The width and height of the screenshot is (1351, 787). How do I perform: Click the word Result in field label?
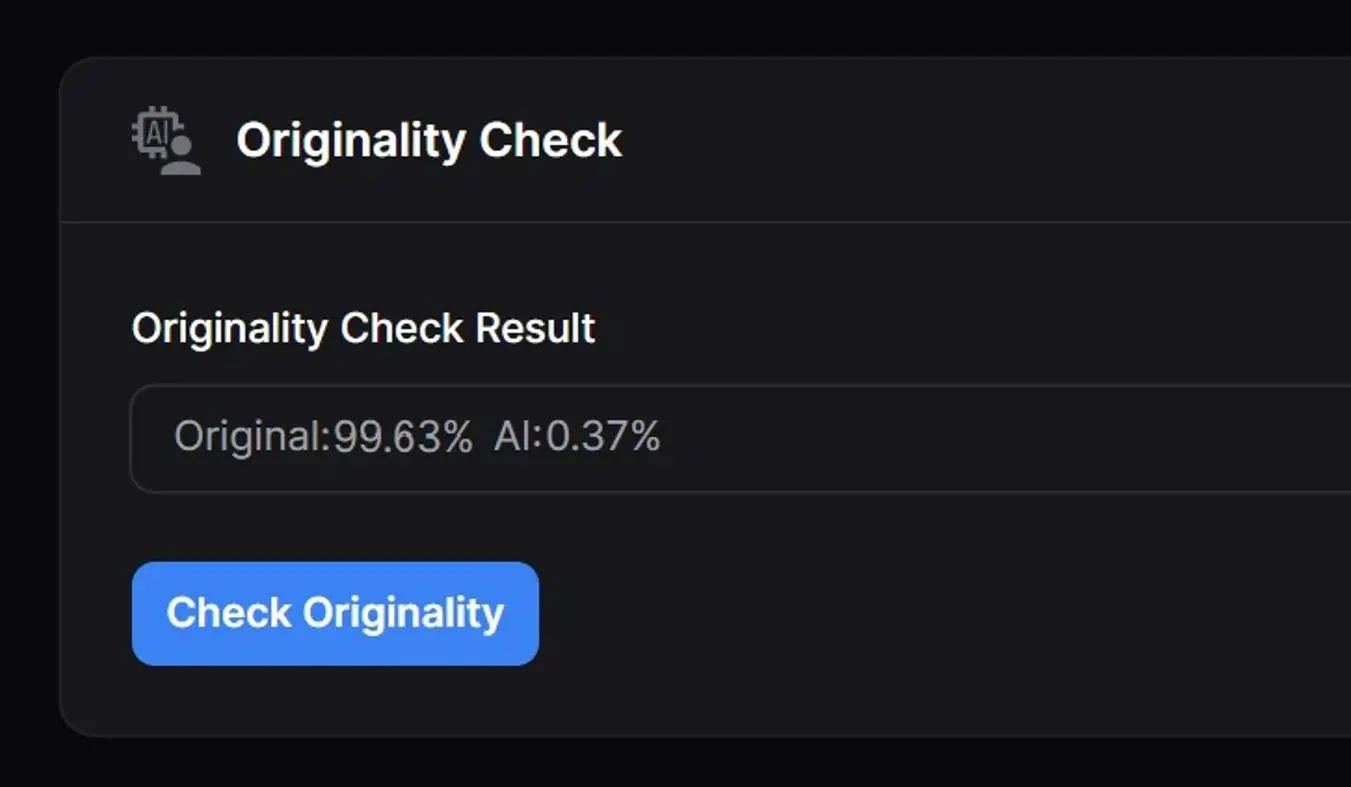[535, 328]
